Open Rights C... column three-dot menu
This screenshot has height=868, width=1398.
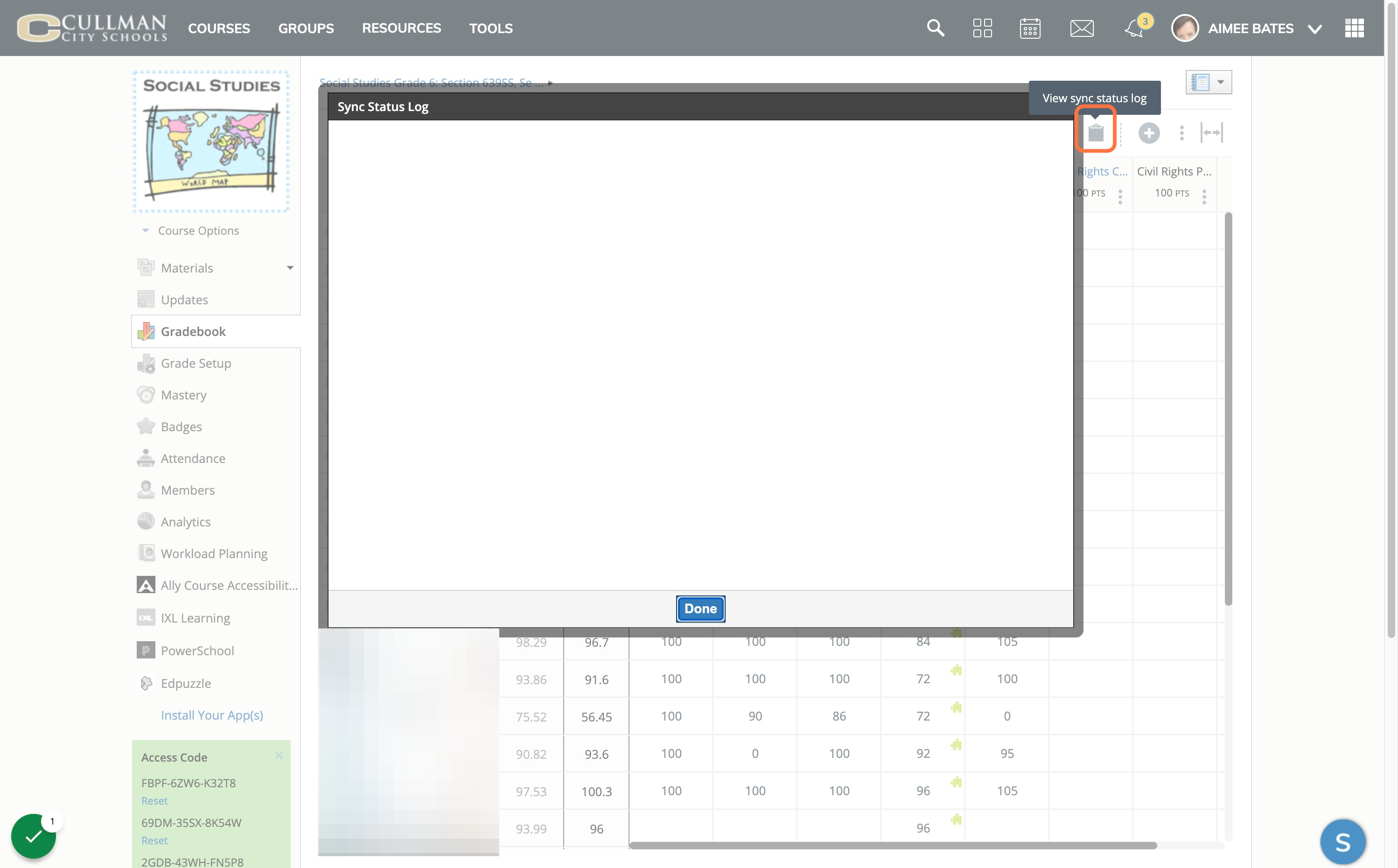pos(1120,196)
